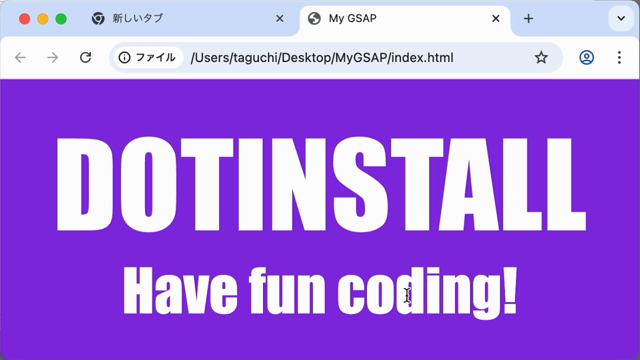Screen dimensions: 640x360
Task: Click the Chrome logo favicon on first tab
Action: (x=98, y=18)
